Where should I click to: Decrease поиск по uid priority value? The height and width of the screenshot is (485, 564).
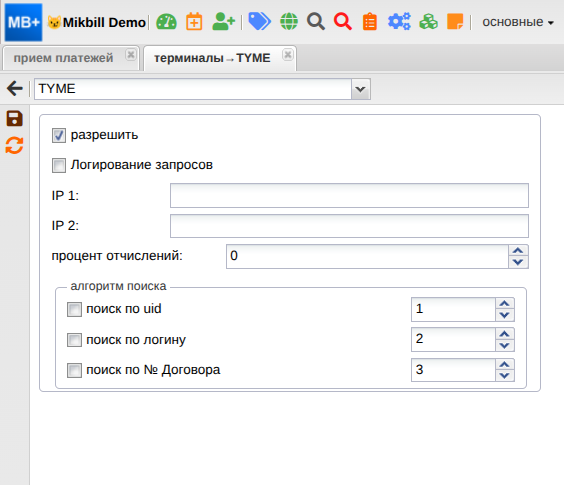pyautogui.click(x=504, y=316)
